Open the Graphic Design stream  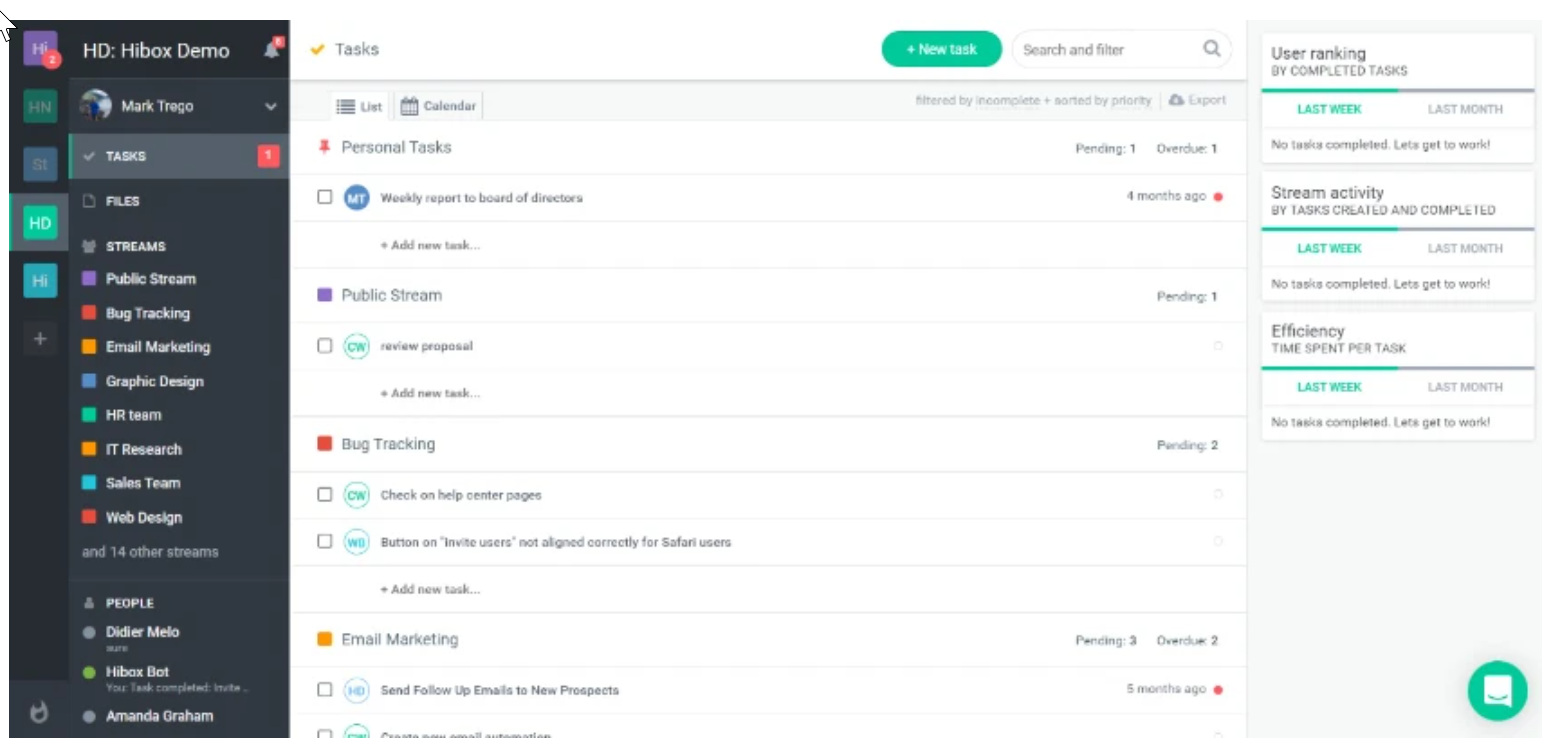point(154,381)
